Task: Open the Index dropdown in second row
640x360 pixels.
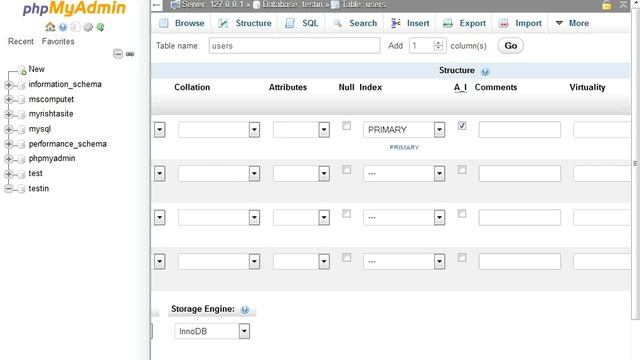Action: tap(404, 173)
